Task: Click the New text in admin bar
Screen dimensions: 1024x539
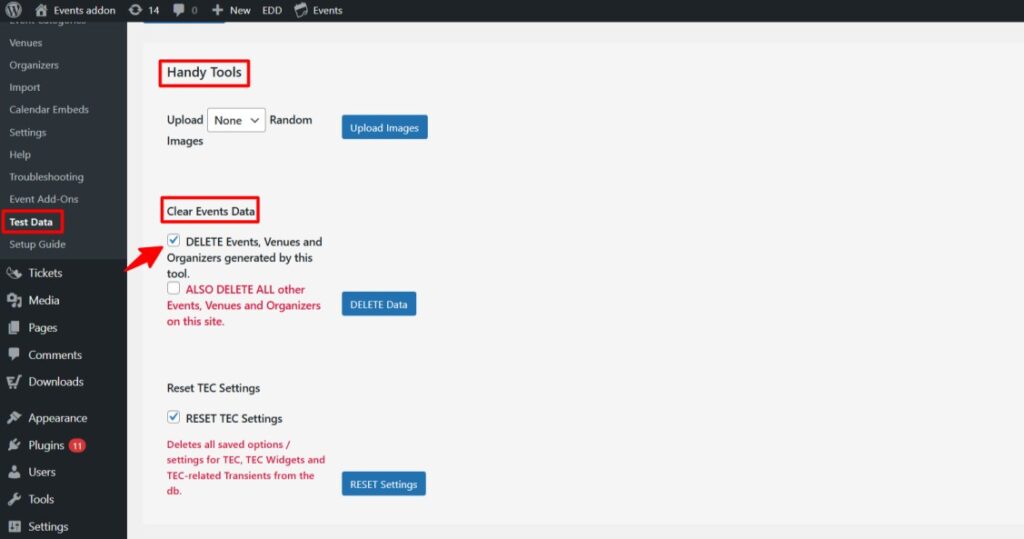Action: pyautogui.click(x=240, y=10)
